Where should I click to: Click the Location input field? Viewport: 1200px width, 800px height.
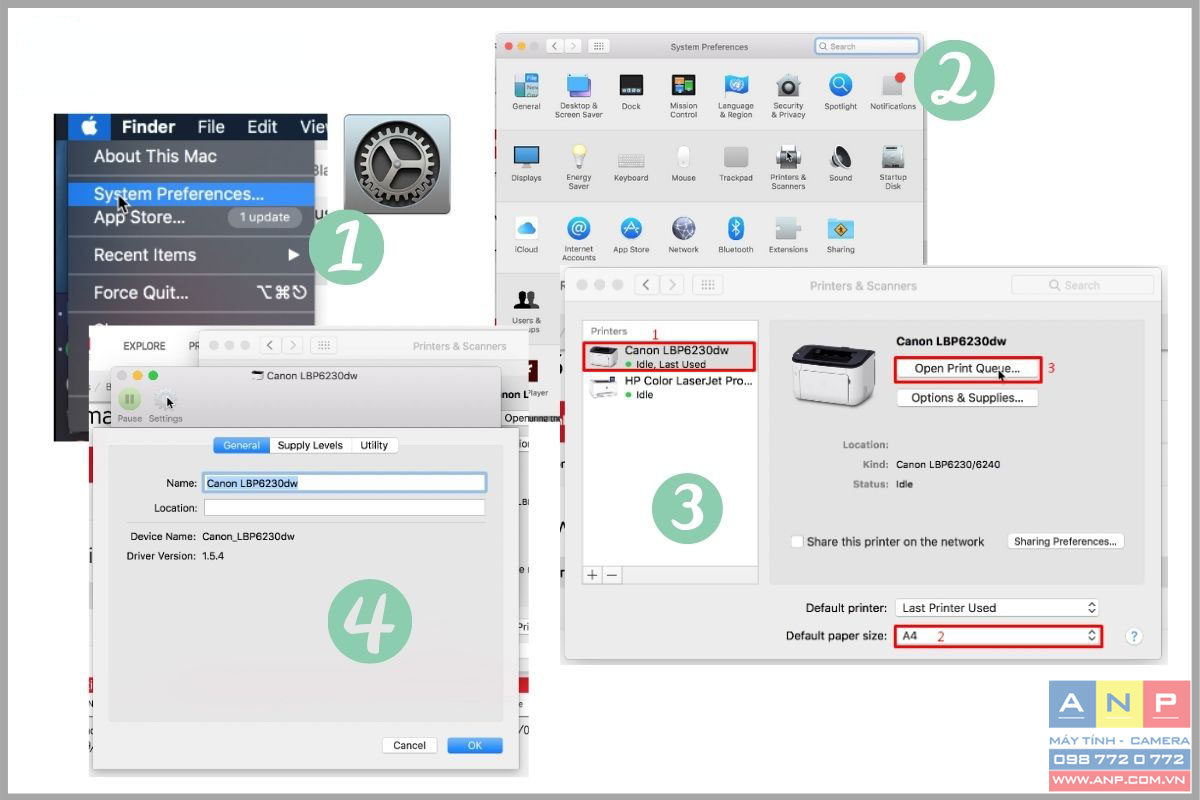pyautogui.click(x=345, y=508)
